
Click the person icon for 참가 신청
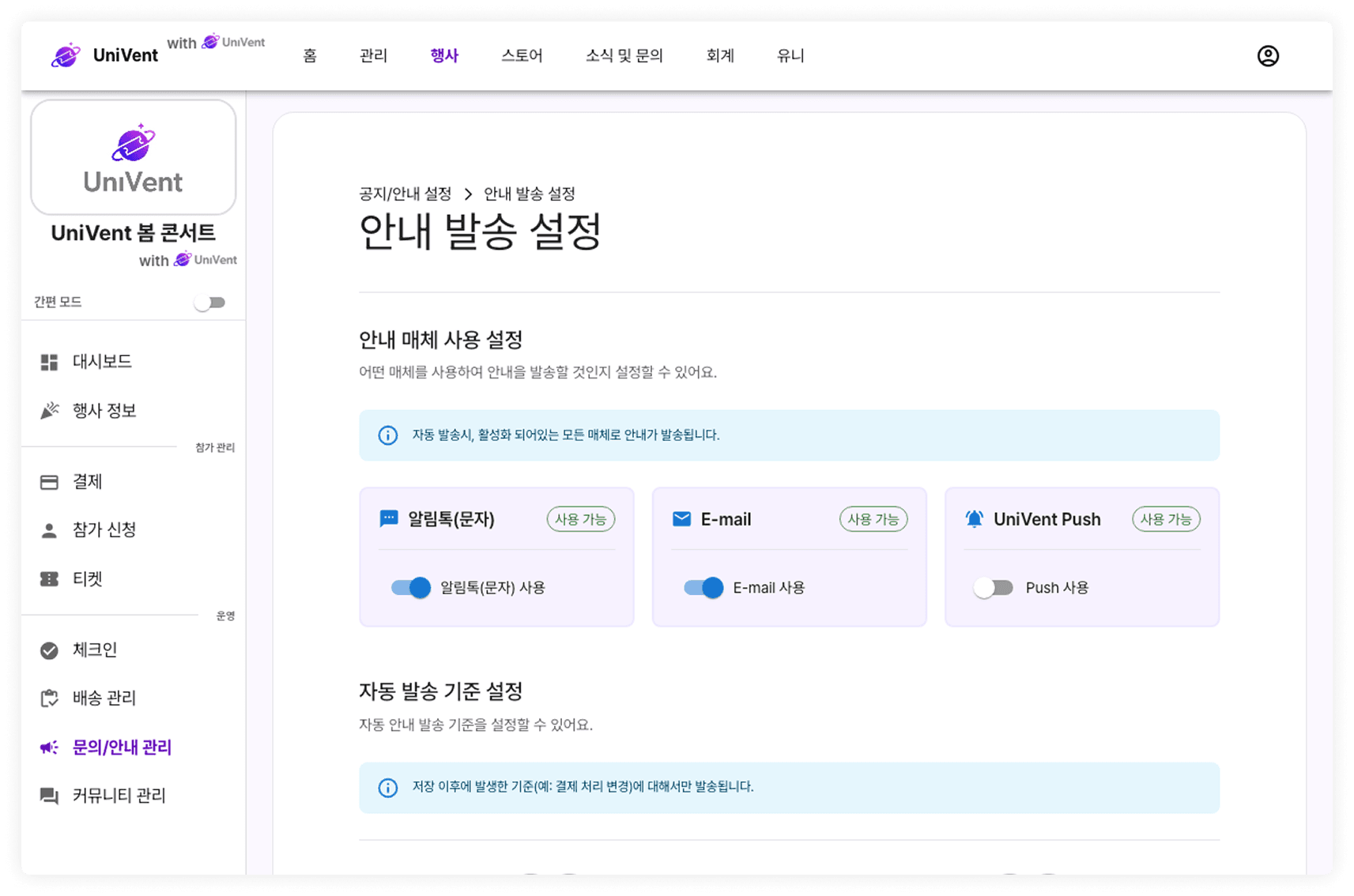(49, 530)
